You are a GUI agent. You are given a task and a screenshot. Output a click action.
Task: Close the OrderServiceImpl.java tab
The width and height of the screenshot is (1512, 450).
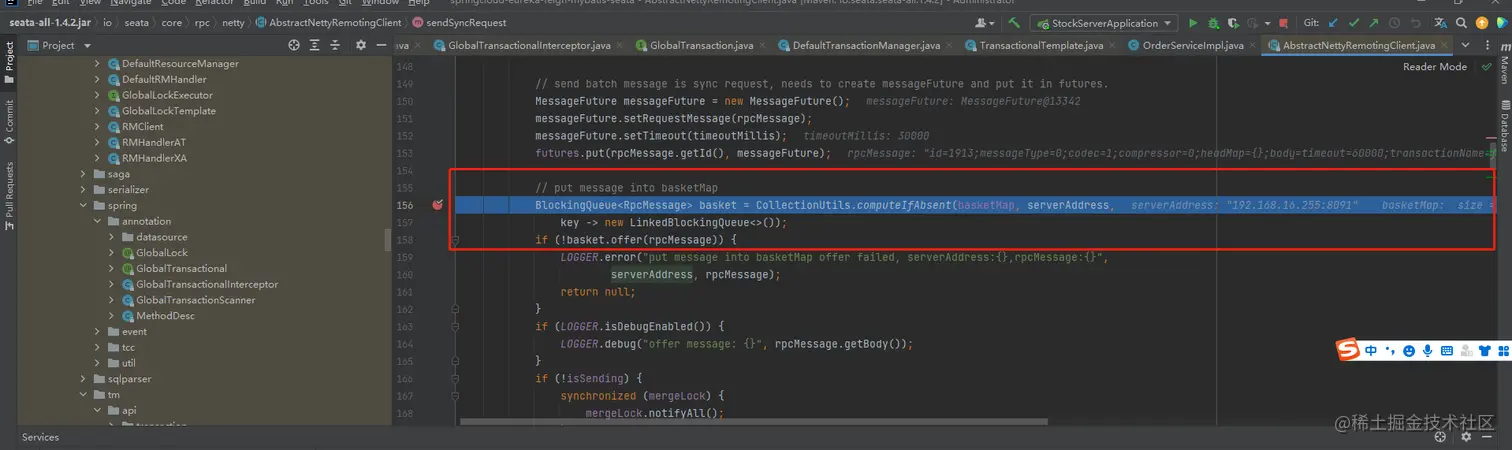(x=1252, y=45)
